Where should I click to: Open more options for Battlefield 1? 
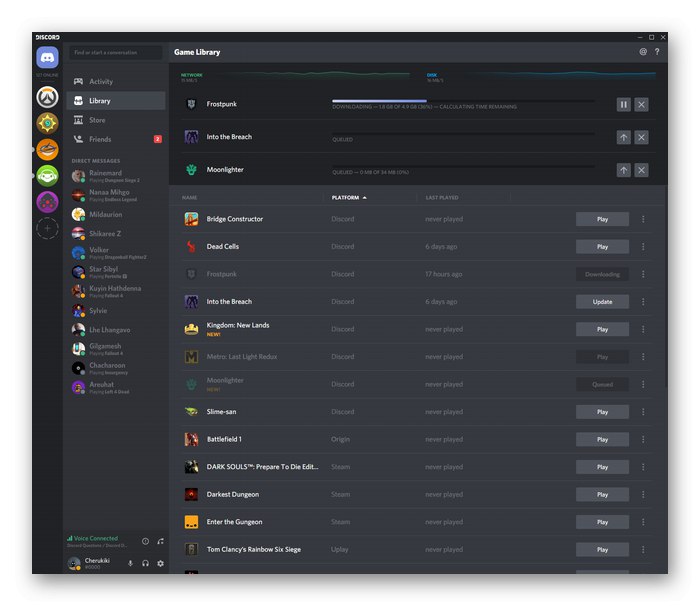tap(643, 439)
